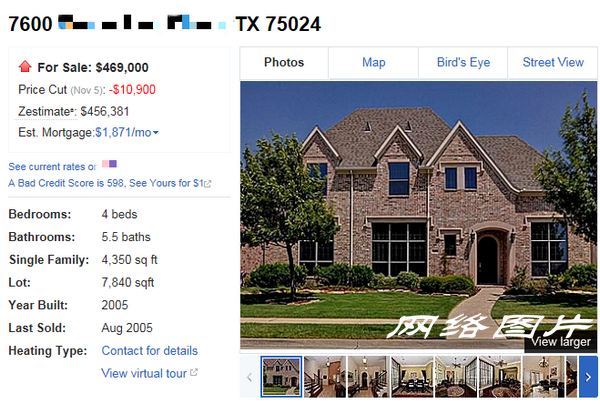This screenshot has width=600, height=404.
Task: Click View larger on the photo
Action: [x=561, y=342]
